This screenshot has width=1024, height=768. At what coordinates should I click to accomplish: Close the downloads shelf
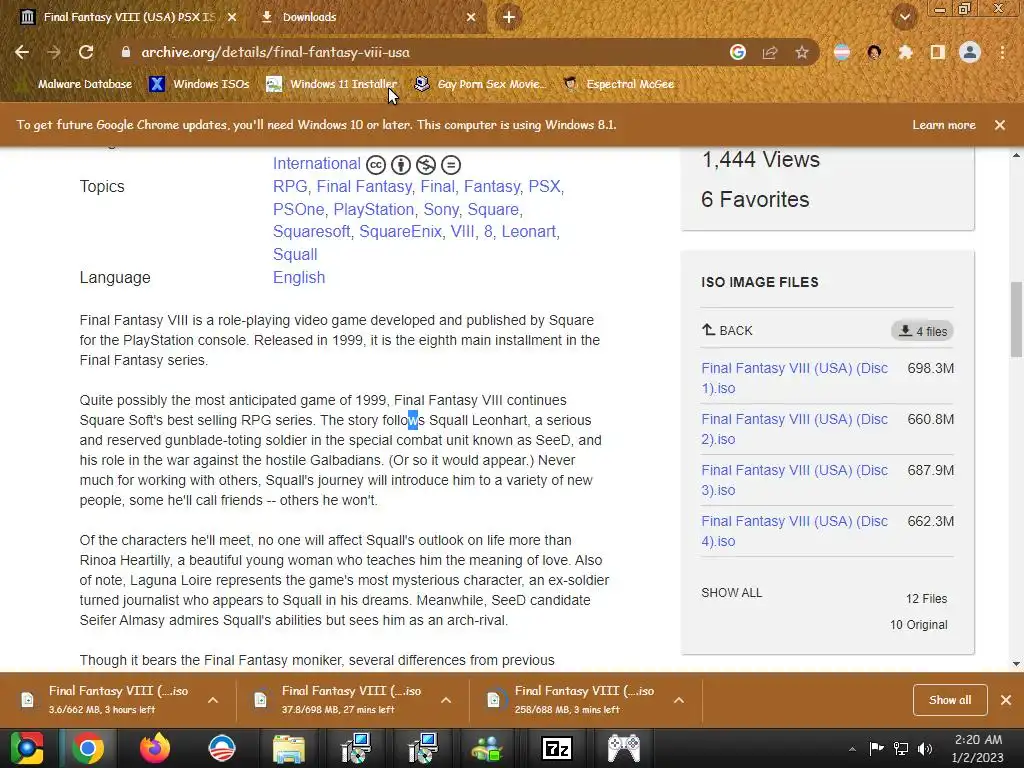1006,700
